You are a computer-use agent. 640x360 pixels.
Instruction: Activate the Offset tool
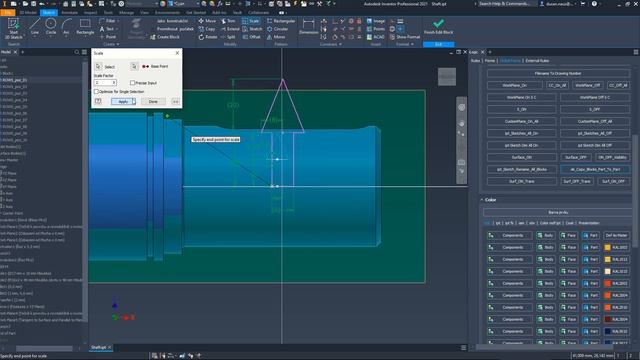click(x=251, y=37)
